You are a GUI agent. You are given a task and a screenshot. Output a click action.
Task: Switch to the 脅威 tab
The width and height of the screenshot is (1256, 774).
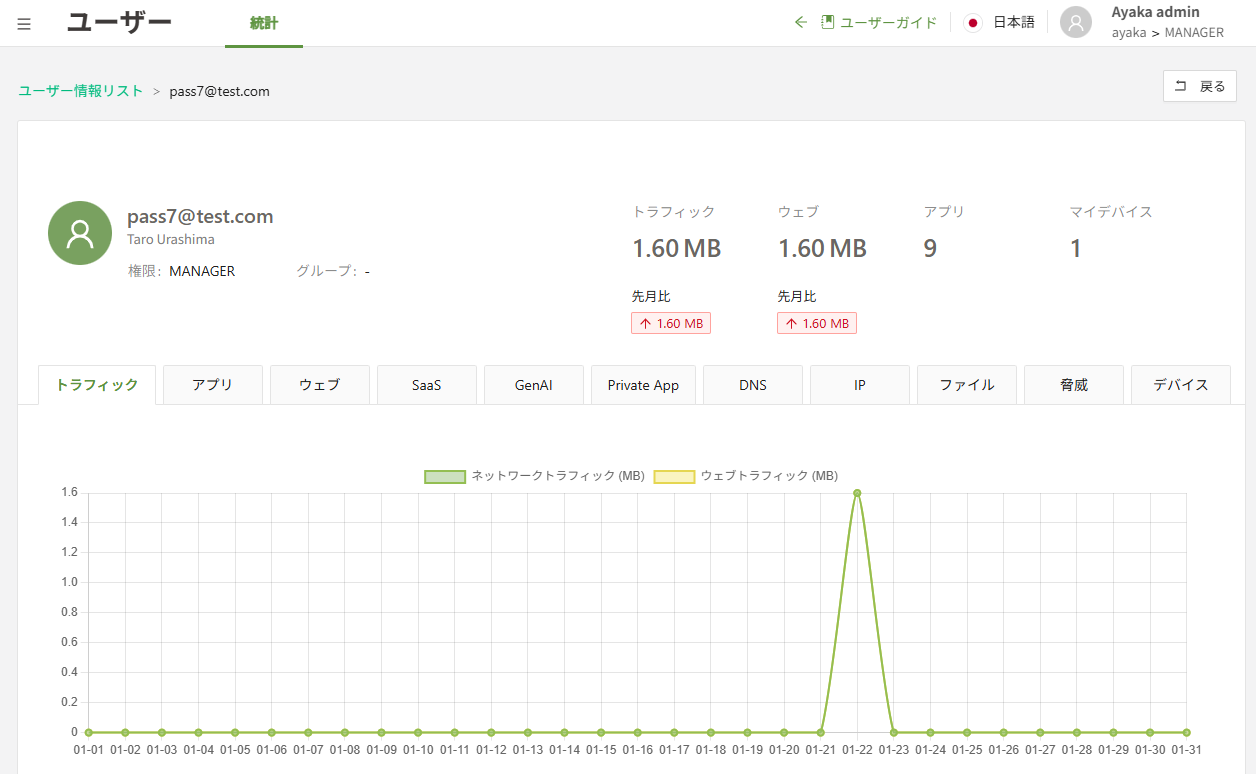point(1074,385)
